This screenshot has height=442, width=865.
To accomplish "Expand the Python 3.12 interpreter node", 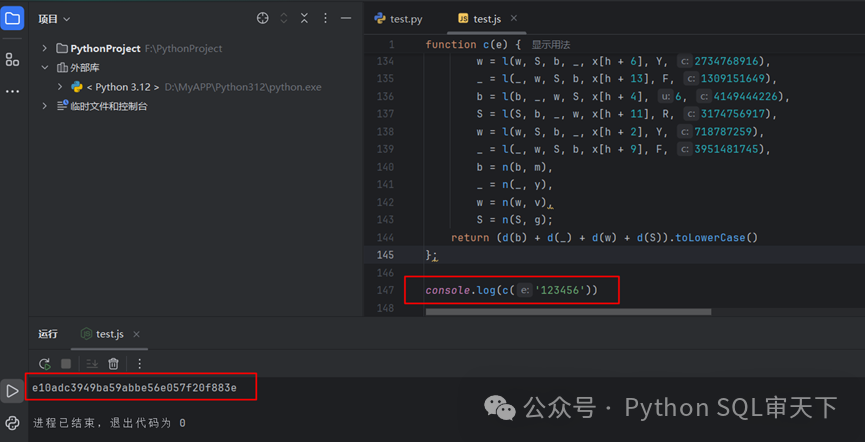I will click(60, 87).
